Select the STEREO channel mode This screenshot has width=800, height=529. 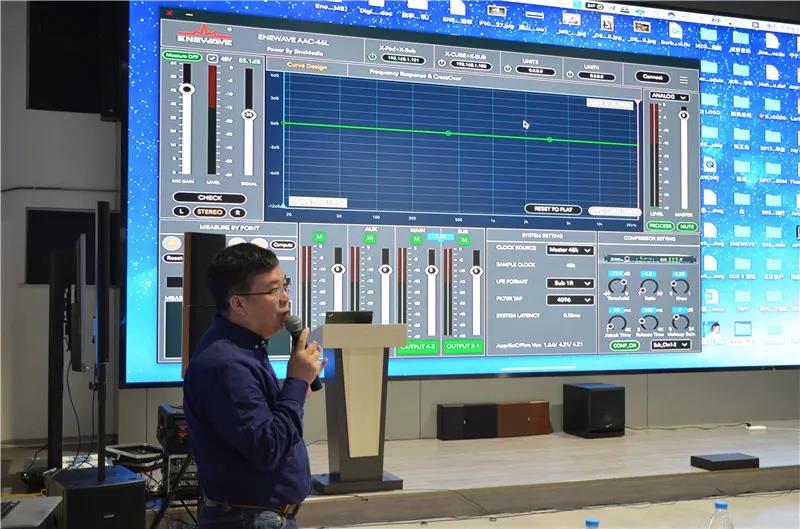(210, 211)
